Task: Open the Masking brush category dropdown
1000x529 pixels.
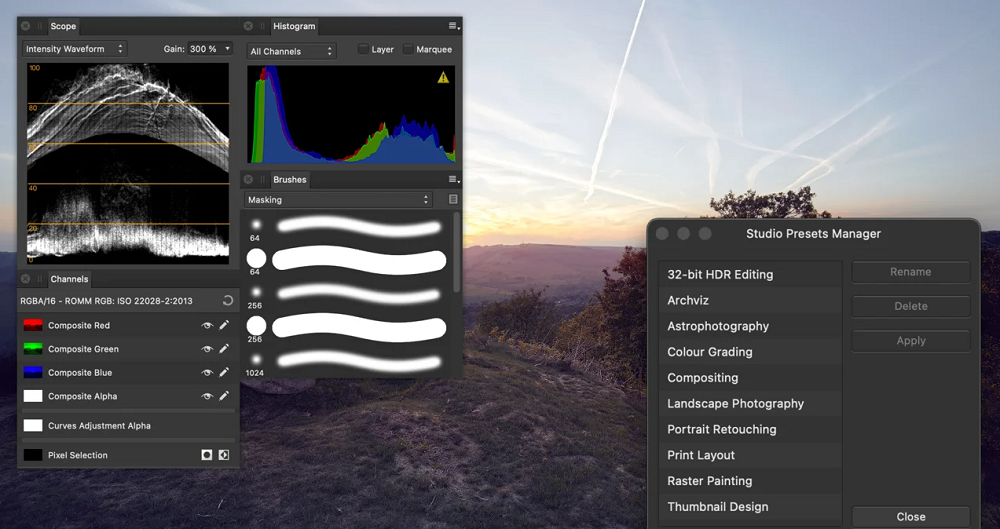Action: tap(338, 200)
